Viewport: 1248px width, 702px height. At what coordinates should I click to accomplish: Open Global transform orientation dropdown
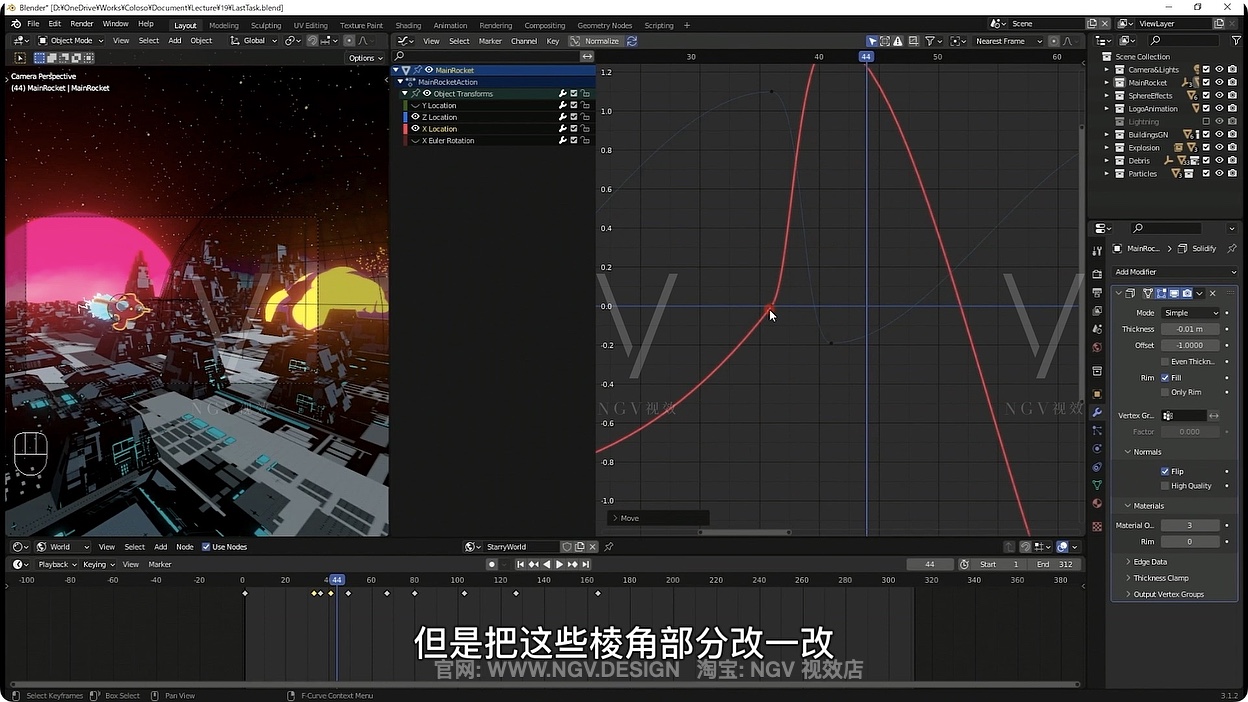point(253,40)
